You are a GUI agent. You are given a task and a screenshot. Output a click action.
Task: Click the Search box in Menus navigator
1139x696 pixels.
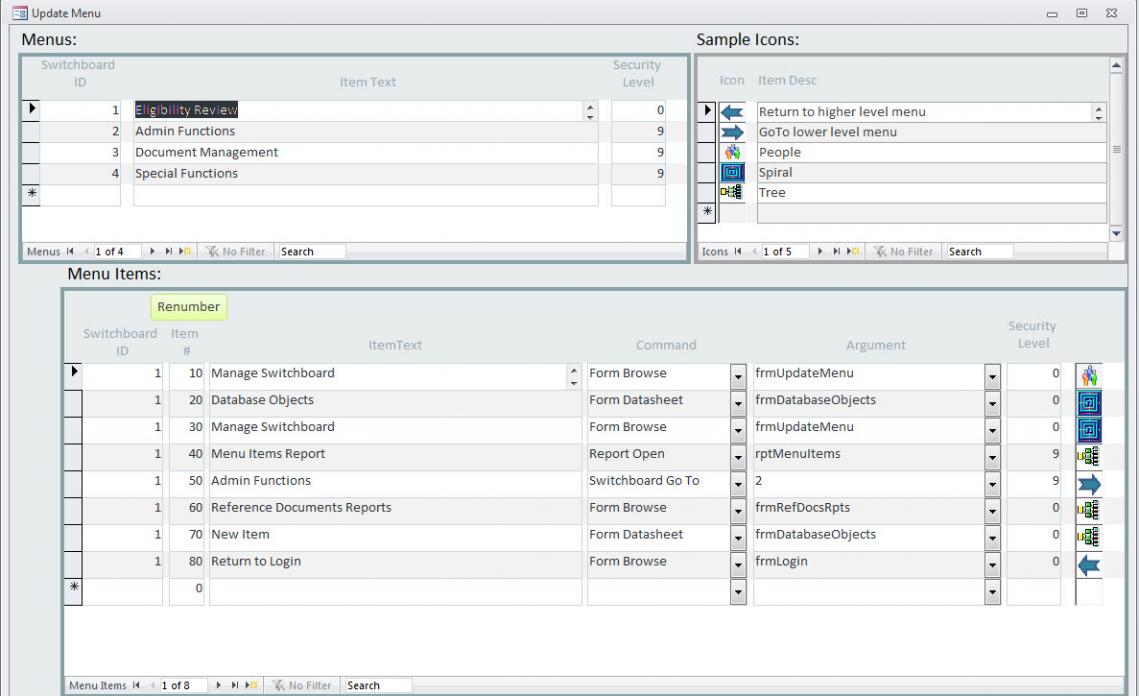click(x=312, y=251)
